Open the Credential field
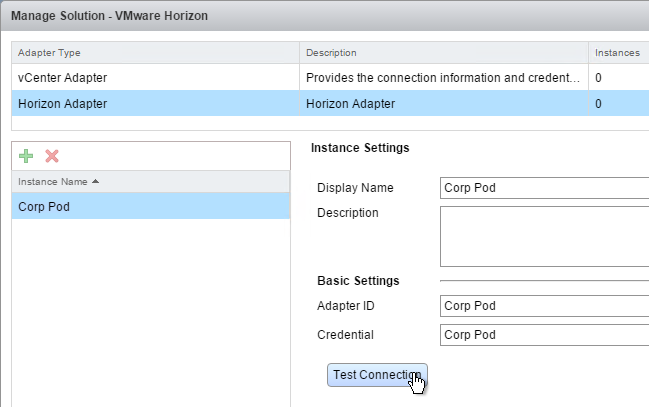649x407 pixels. [544, 335]
